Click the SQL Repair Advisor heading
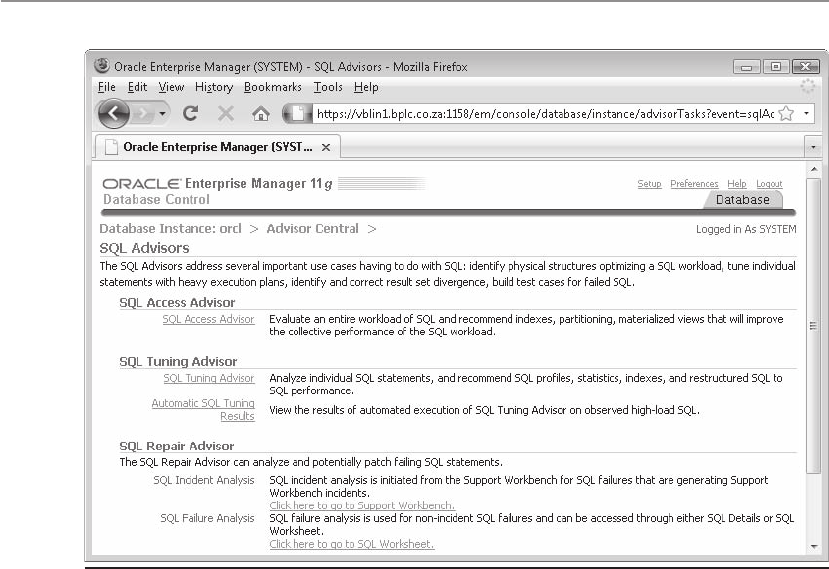The image size is (829, 569). tap(177, 446)
